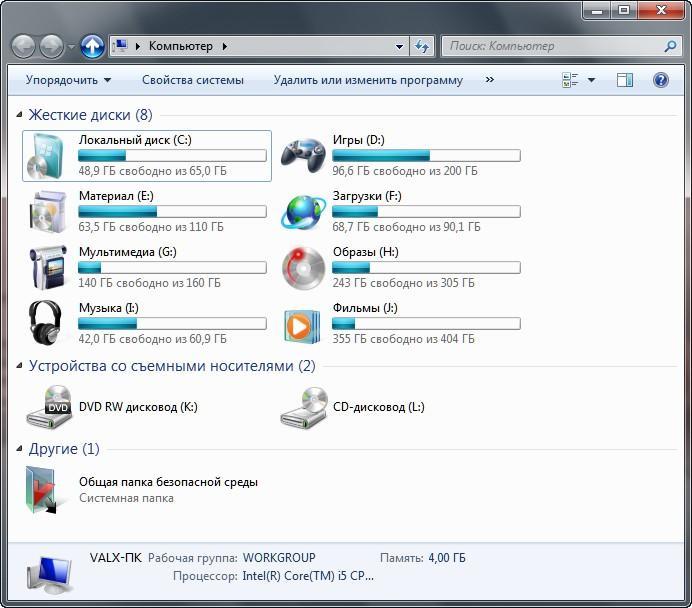
Task: Open the Упорядочить menu
Action: click(x=68, y=80)
